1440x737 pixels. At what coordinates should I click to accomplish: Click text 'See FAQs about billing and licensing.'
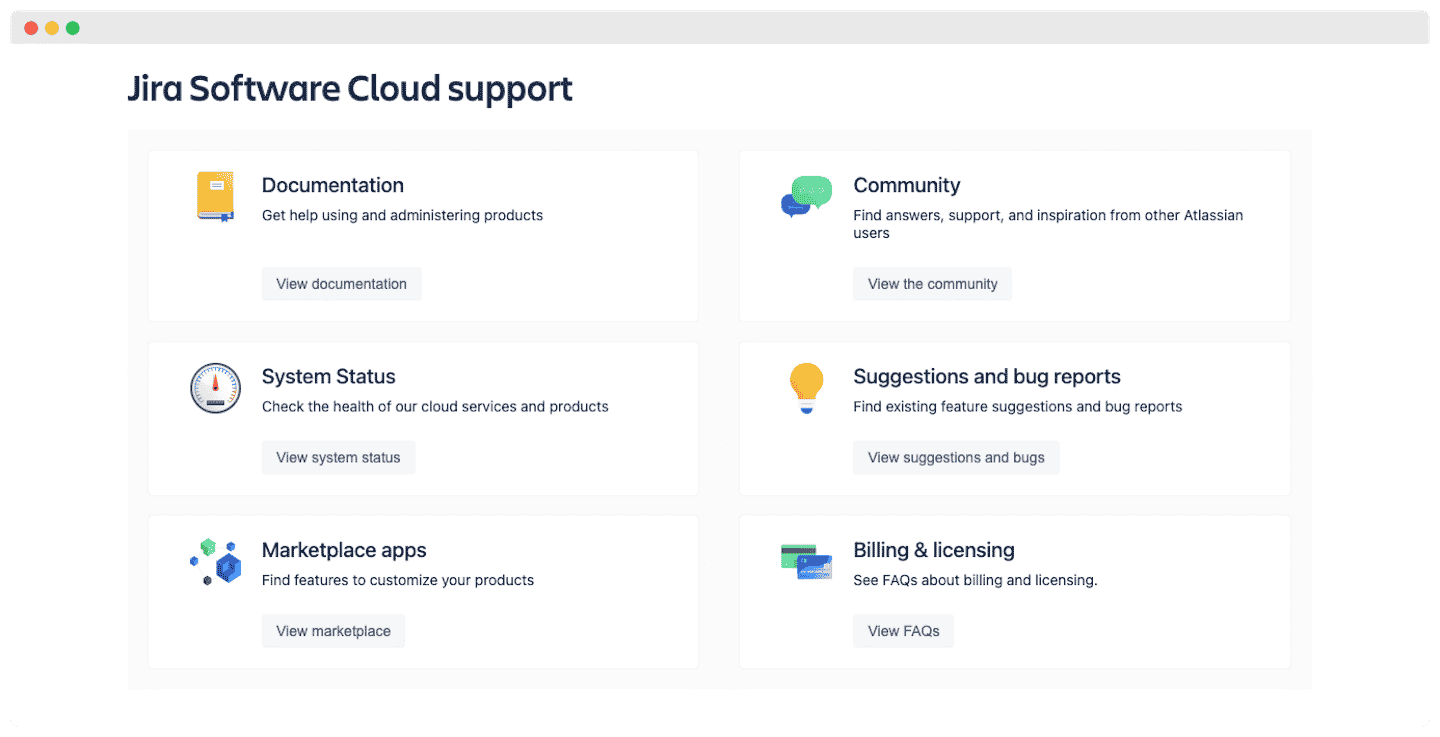975,580
